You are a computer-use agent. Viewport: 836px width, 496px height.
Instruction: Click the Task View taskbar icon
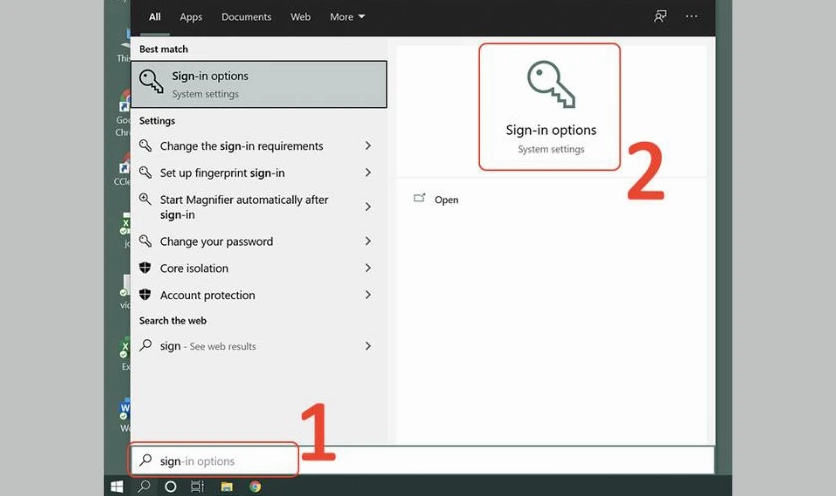click(198, 487)
